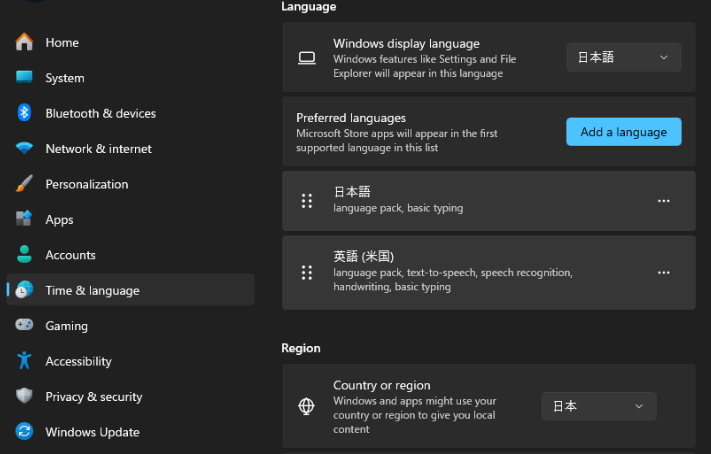Open more options for 日本語 language
Viewport: 711px width, 454px height.
pyautogui.click(x=663, y=201)
